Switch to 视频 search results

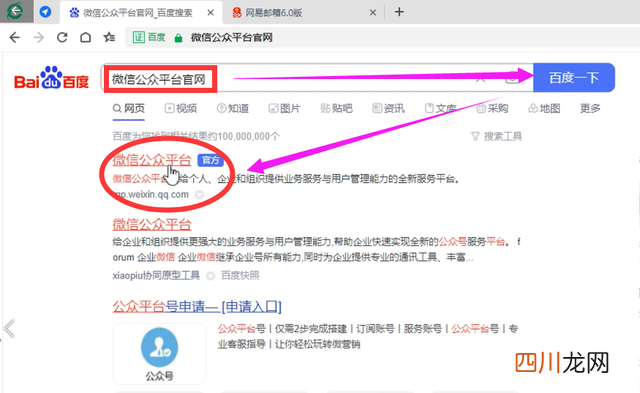181,108
